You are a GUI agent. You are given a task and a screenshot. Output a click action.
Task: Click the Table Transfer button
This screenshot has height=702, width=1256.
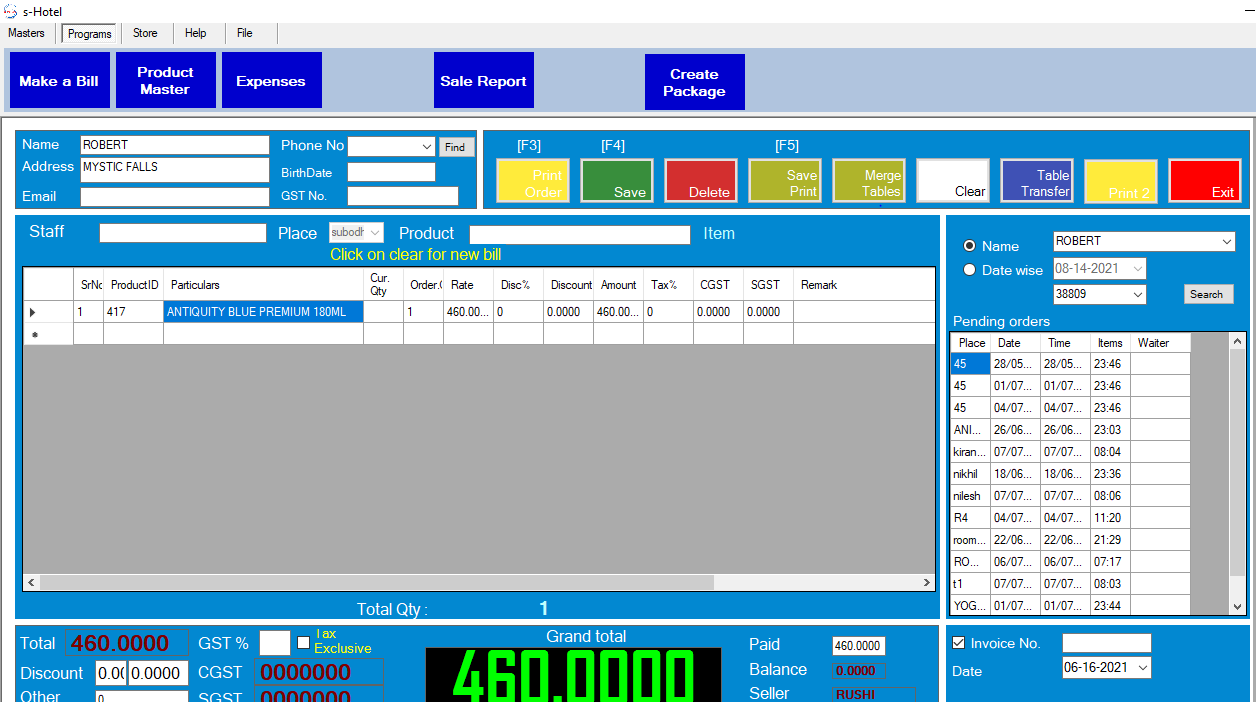(x=1037, y=182)
